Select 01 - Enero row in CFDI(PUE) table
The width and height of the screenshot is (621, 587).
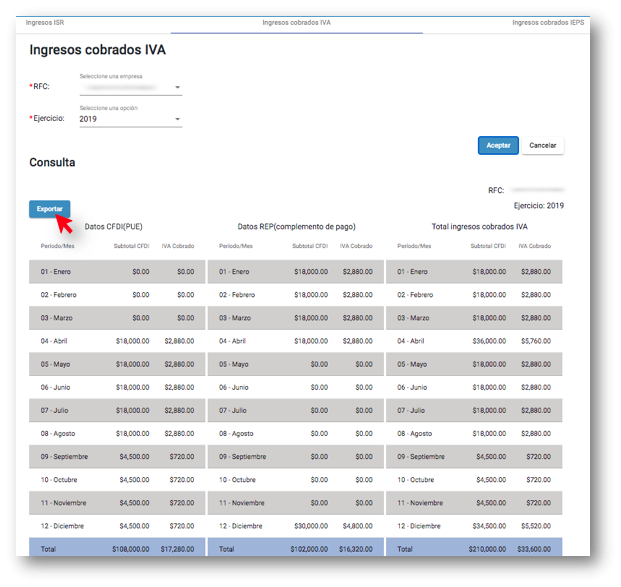(x=117, y=272)
